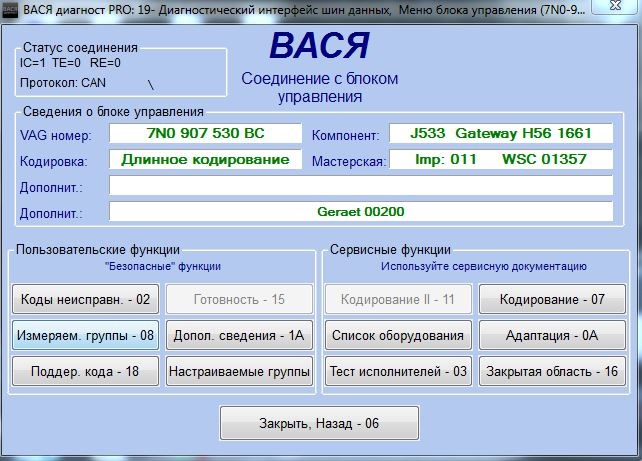Click the VAG номер field '7N0 907 530 BC'
The width and height of the screenshot is (642, 461).
pos(206,133)
